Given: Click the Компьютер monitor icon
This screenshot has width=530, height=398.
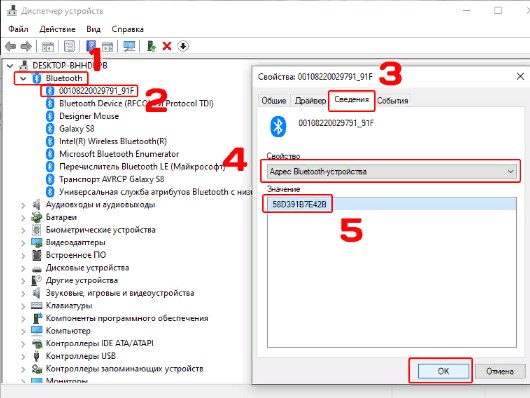Looking at the screenshot, I should pyautogui.click(x=36, y=331).
